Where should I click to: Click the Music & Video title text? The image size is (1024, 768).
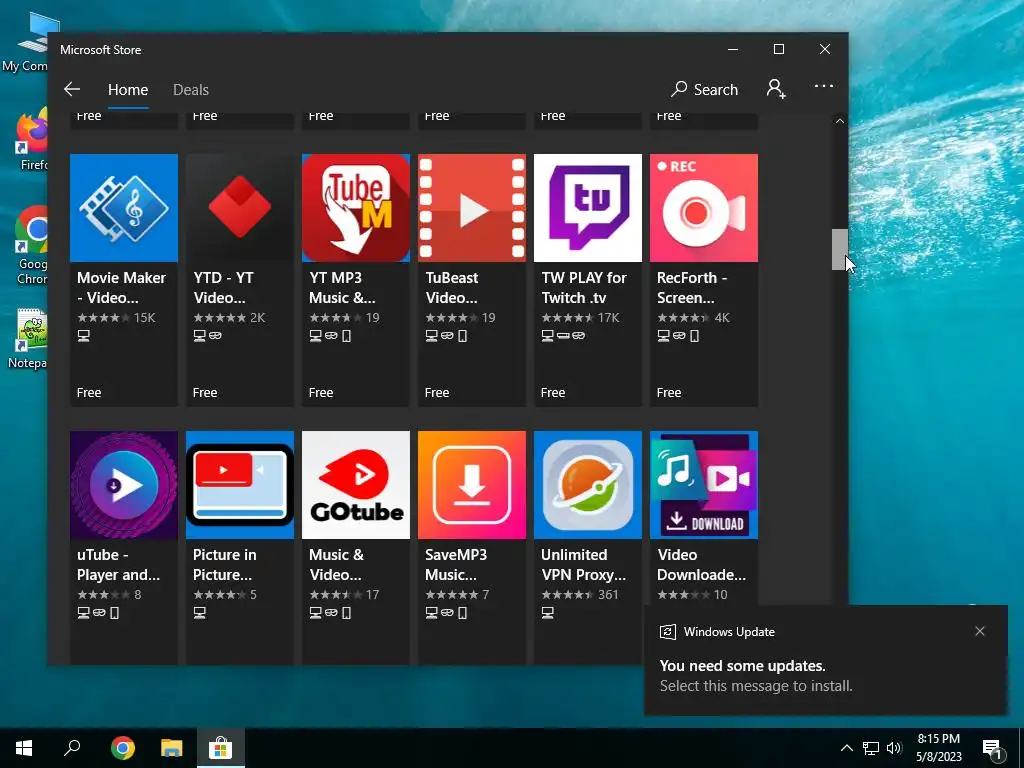[x=336, y=564]
